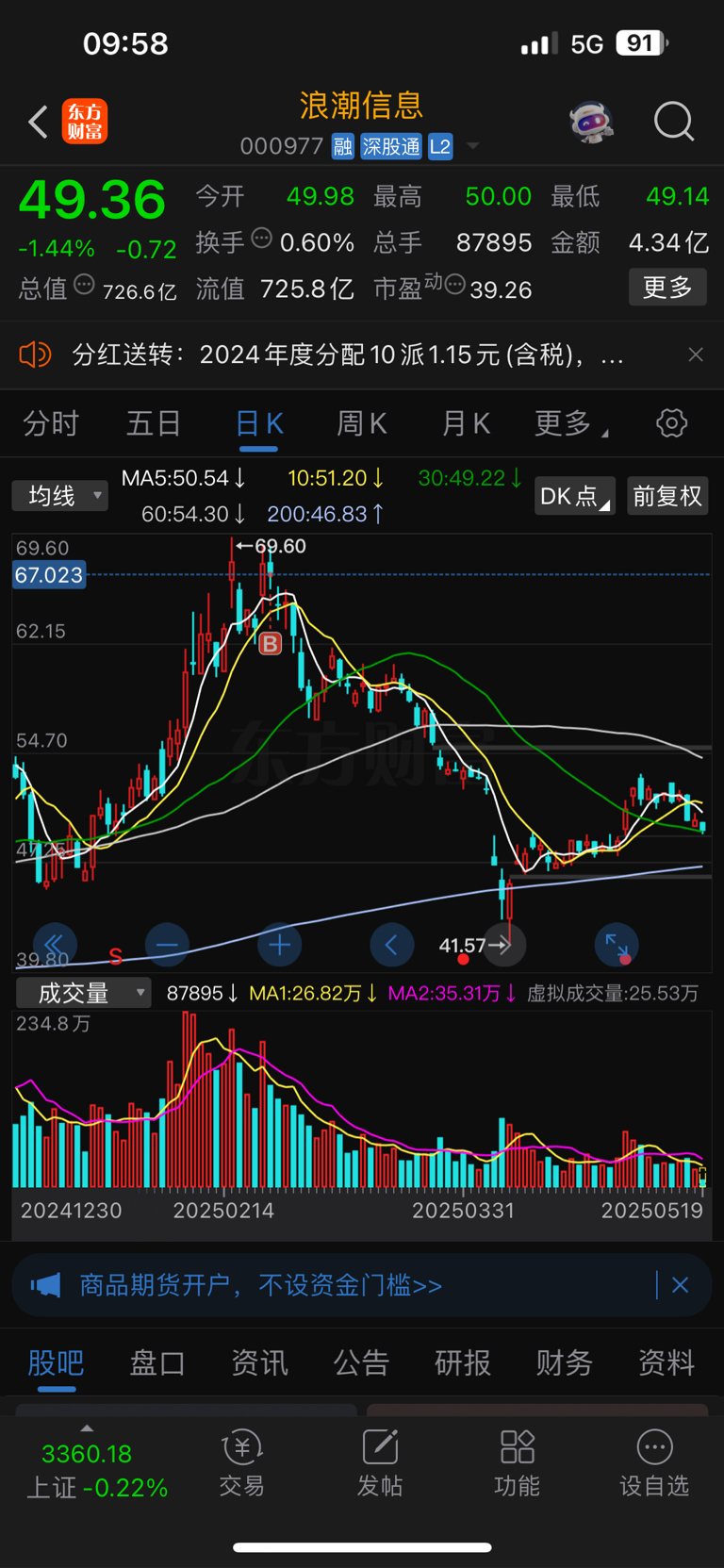Open chart settings gear
Viewport: 724px width, 1568px height.
[672, 423]
